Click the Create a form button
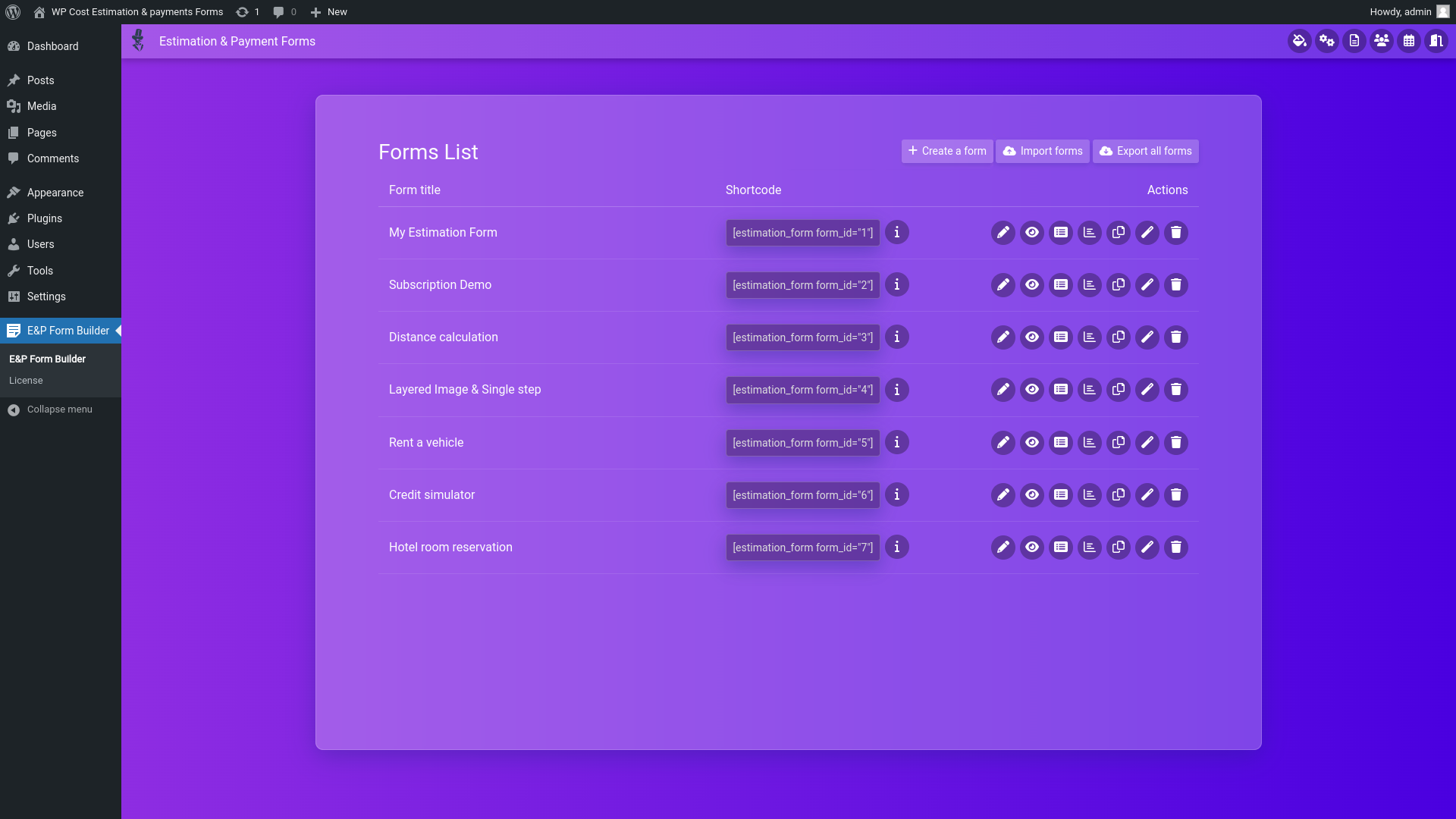Screen dimensions: 1456x819 (947, 151)
